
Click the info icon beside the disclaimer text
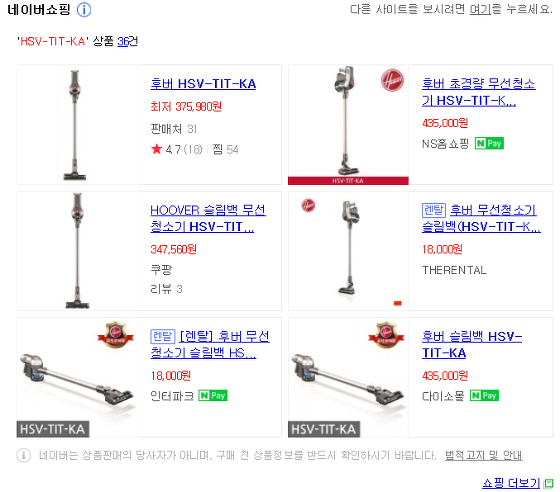click(24, 455)
